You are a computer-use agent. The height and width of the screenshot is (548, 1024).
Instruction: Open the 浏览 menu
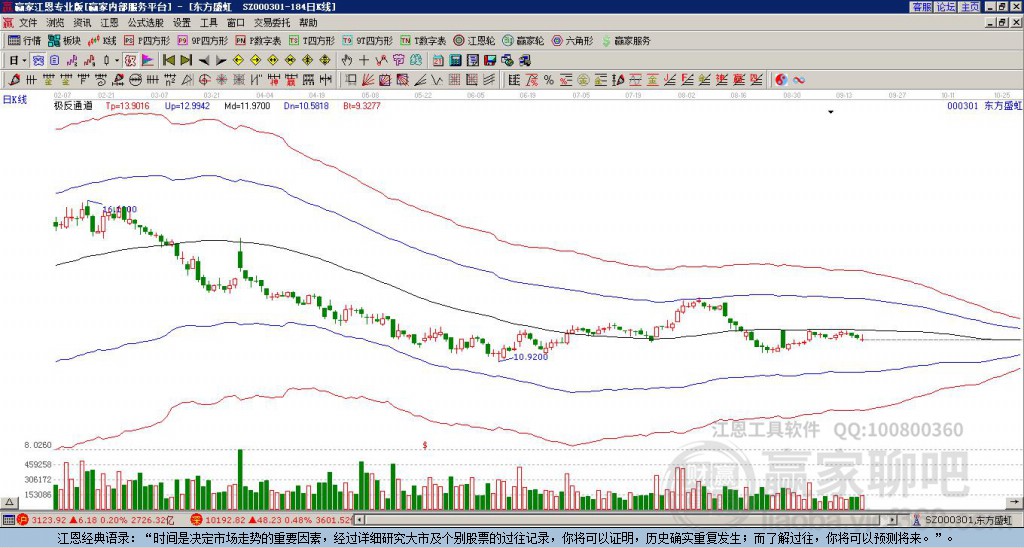tap(55, 23)
